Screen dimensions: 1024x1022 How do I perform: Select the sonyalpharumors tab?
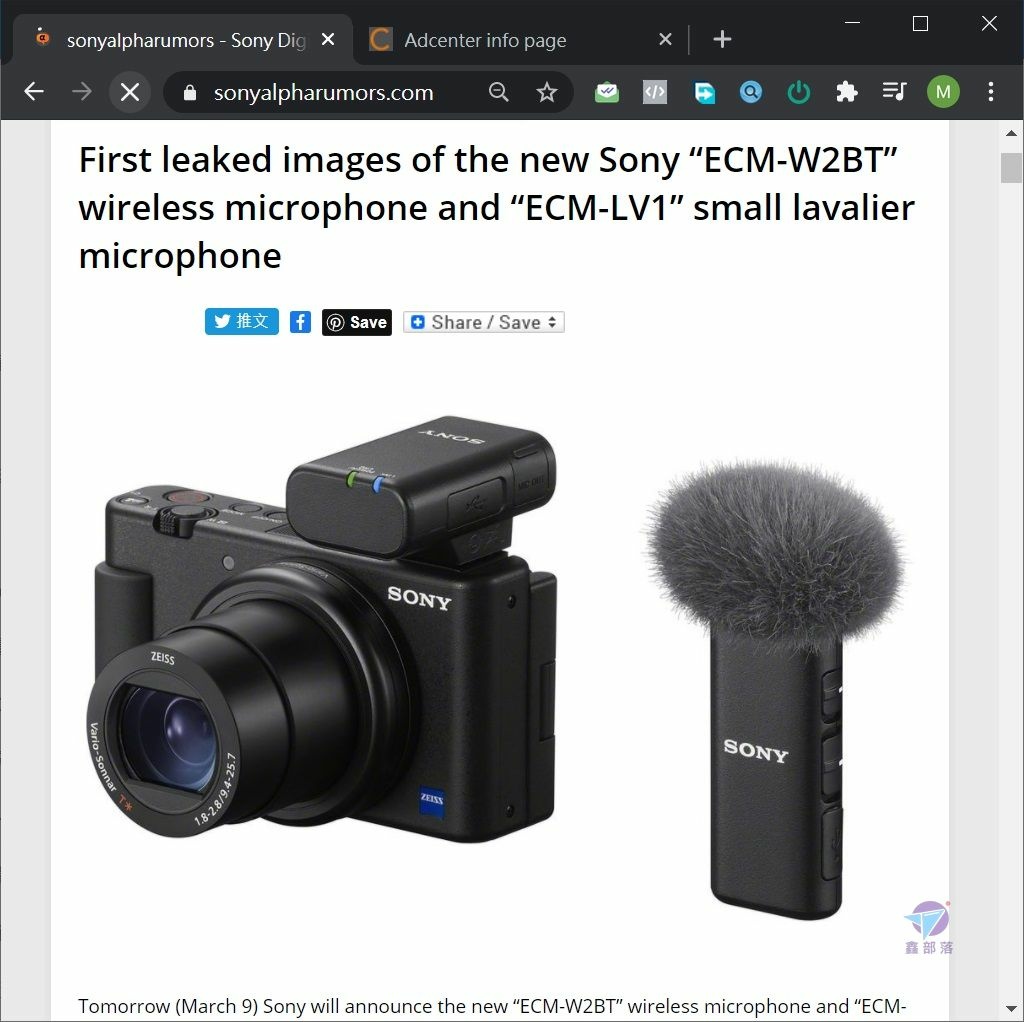coord(186,40)
